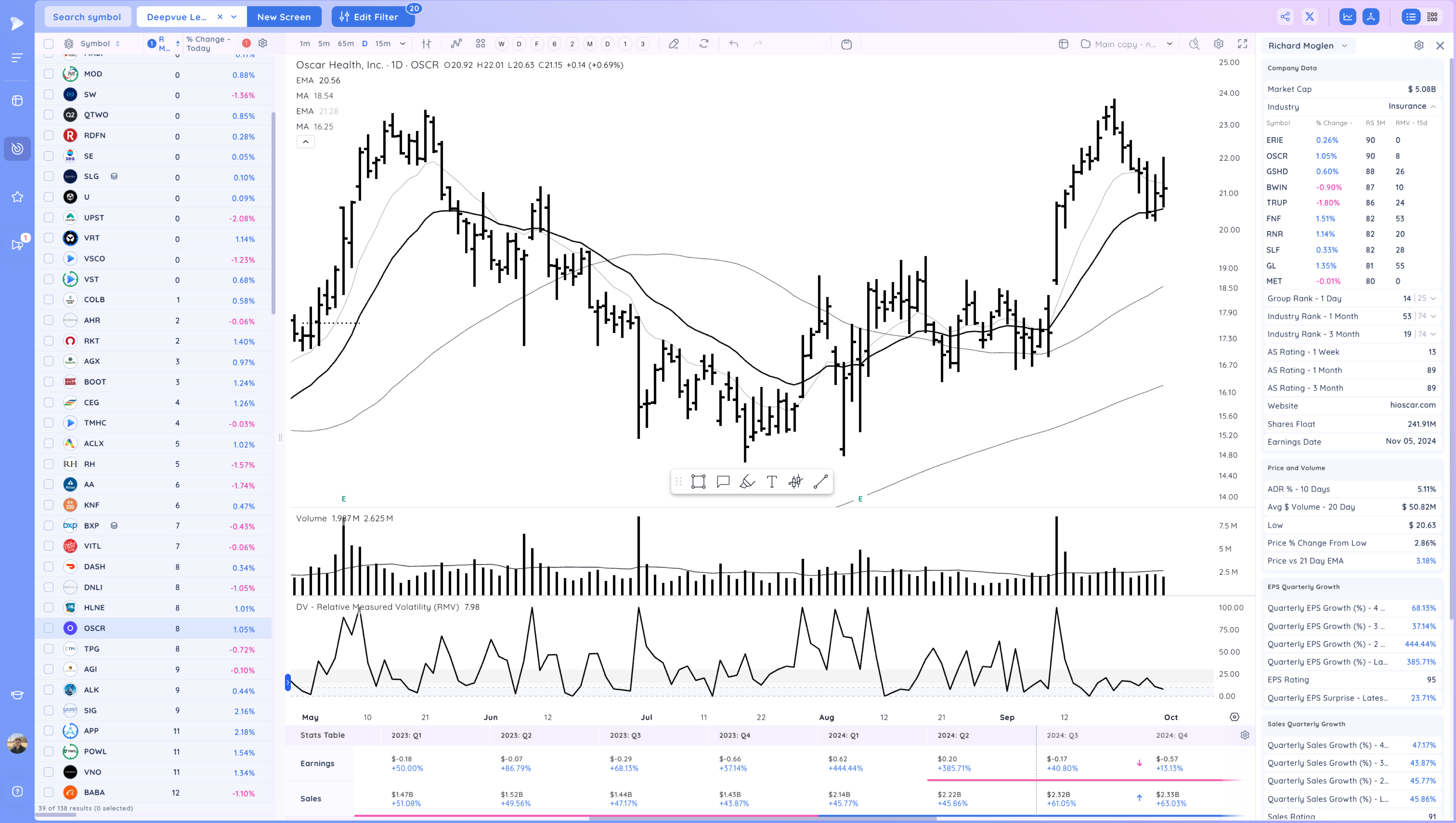Click the share icon in top bar
This screenshot has width=1456, height=823.
click(x=1285, y=17)
